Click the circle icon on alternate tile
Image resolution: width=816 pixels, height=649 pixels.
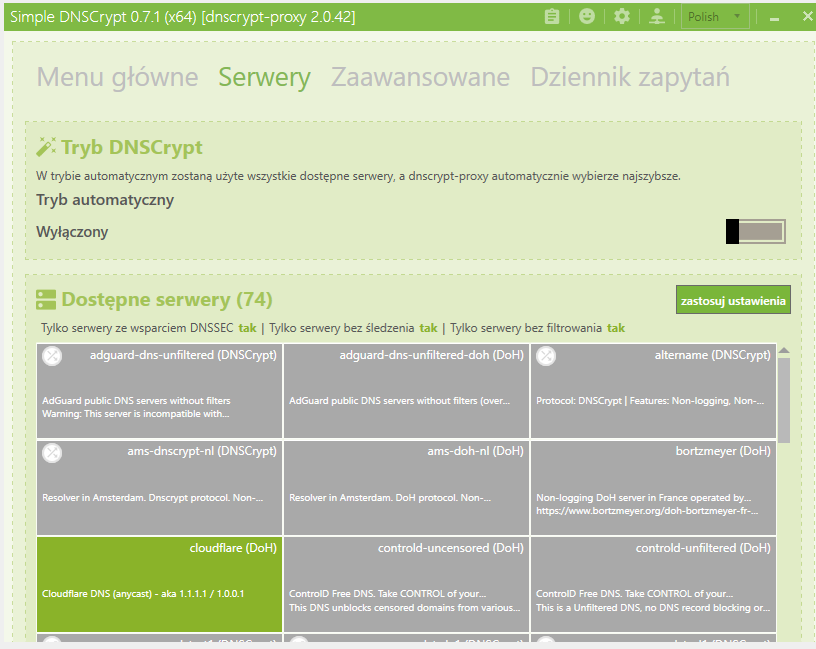tap(546, 356)
